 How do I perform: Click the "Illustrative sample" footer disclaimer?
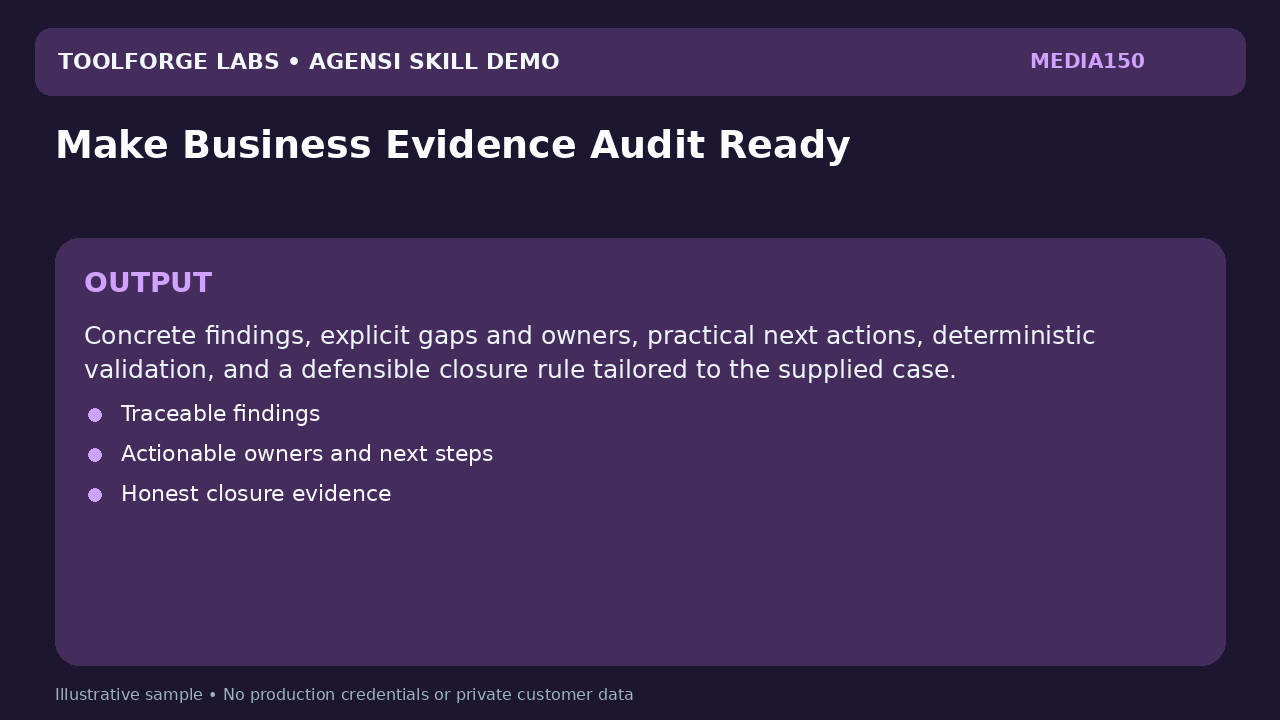(344, 695)
